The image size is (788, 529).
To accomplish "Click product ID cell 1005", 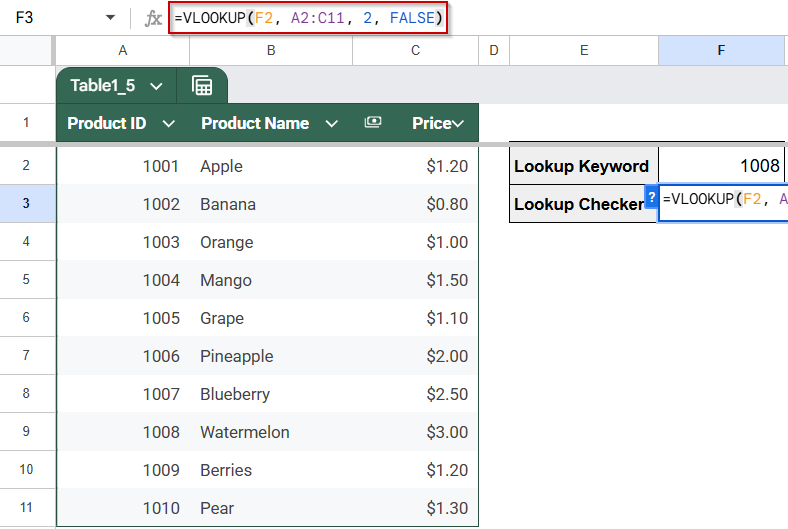I will (x=123, y=318).
